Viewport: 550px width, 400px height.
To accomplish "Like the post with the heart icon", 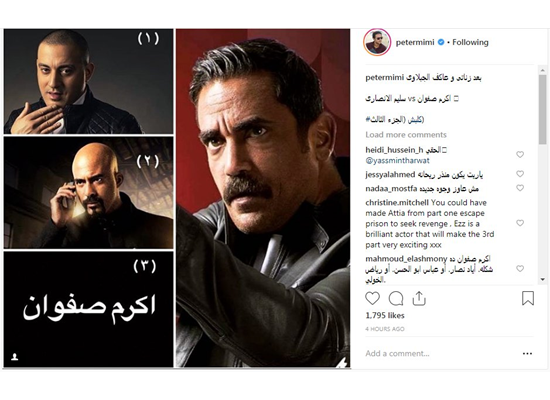I will pos(372,298).
